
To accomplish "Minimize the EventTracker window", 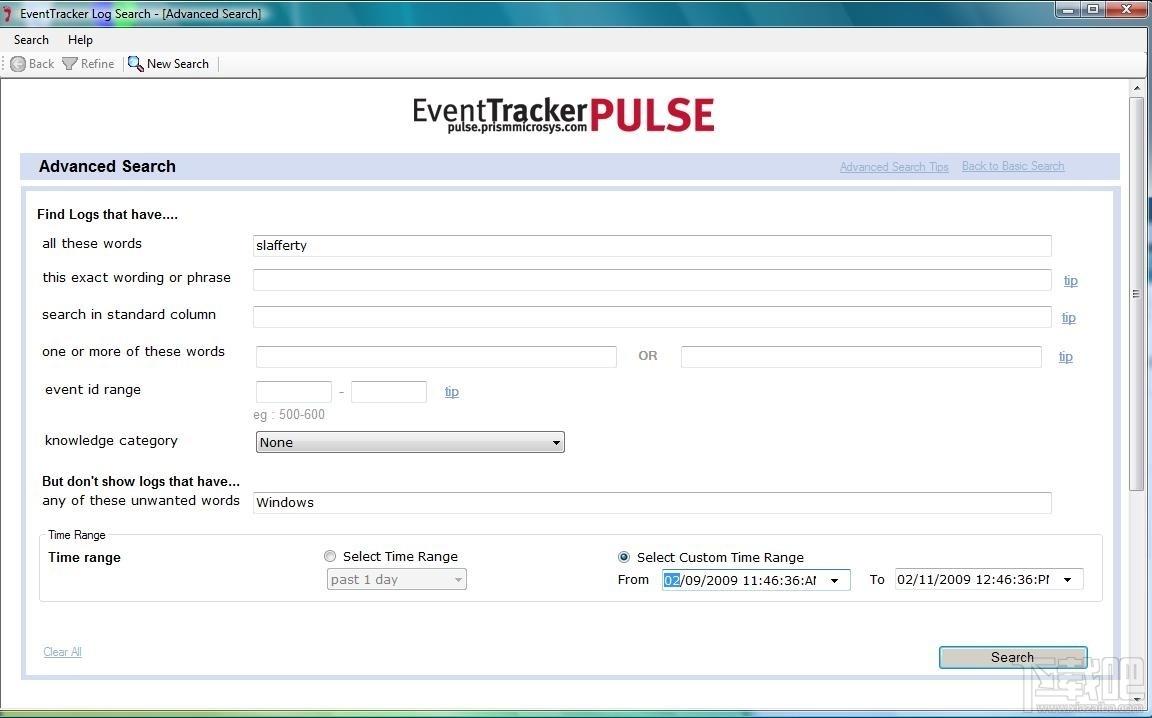I will click(1067, 10).
